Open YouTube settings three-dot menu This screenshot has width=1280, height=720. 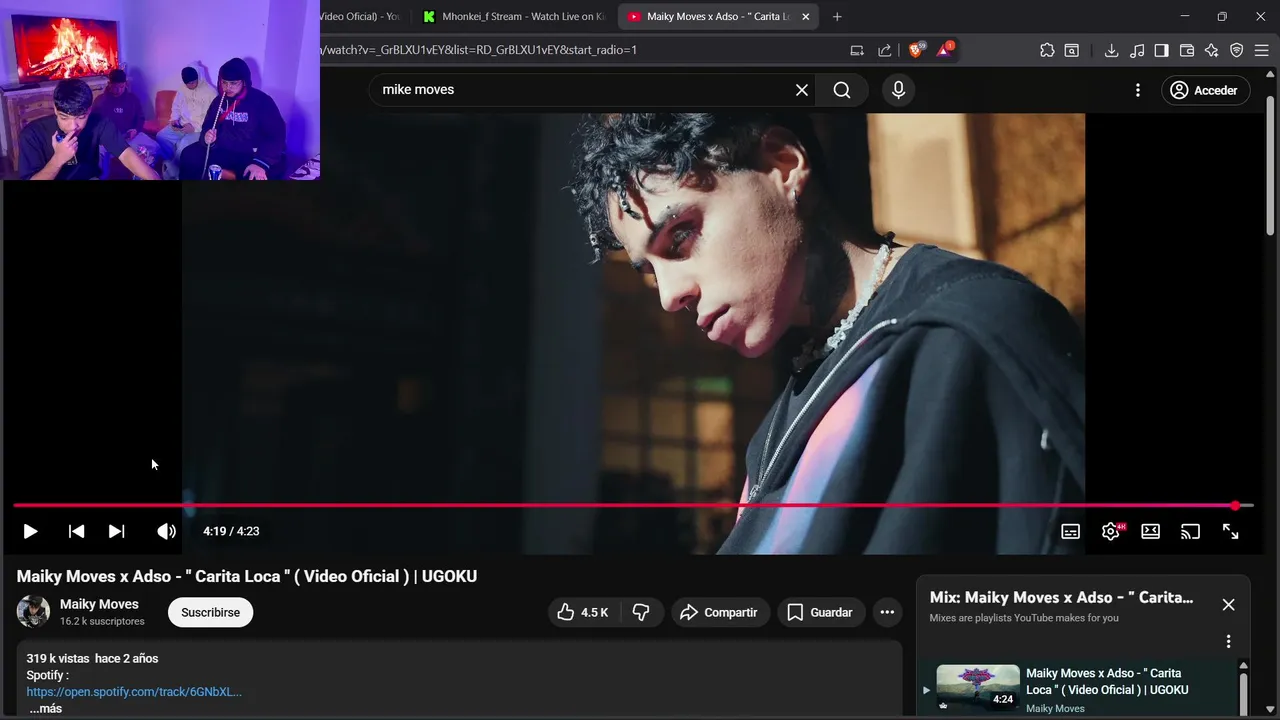coord(1138,90)
